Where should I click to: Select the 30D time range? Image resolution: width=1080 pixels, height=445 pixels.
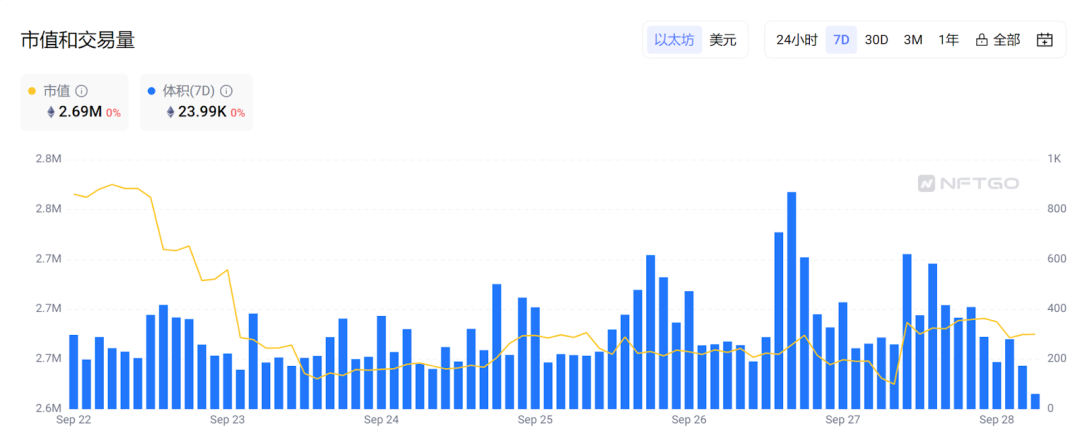tap(876, 40)
